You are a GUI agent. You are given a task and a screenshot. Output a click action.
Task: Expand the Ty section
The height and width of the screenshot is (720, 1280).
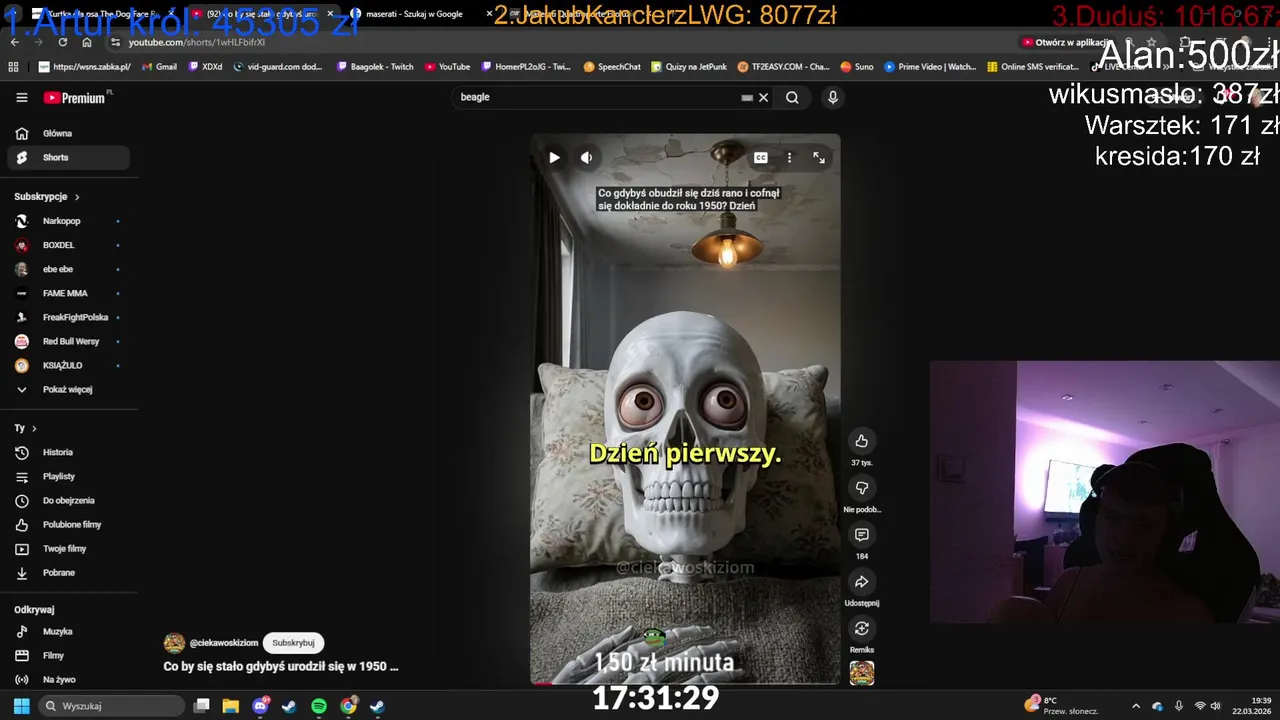coord(25,428)
